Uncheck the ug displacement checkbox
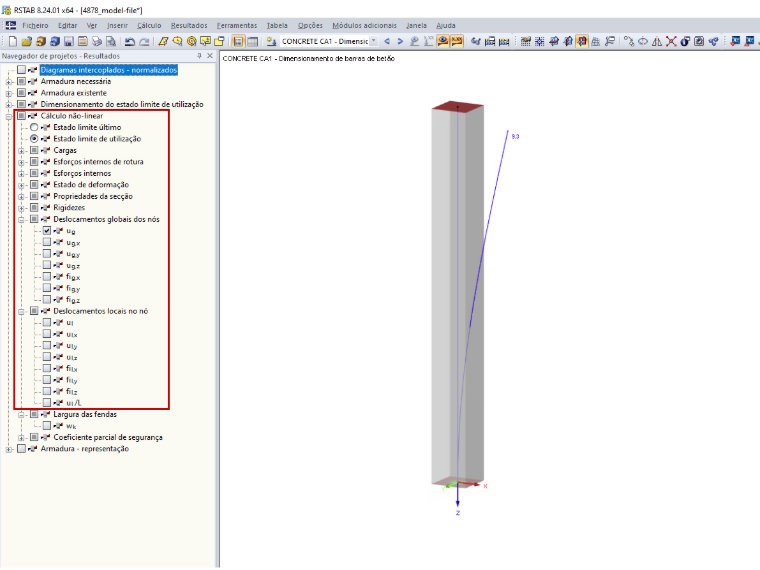 pyautogui.click(x=47, y=231)
